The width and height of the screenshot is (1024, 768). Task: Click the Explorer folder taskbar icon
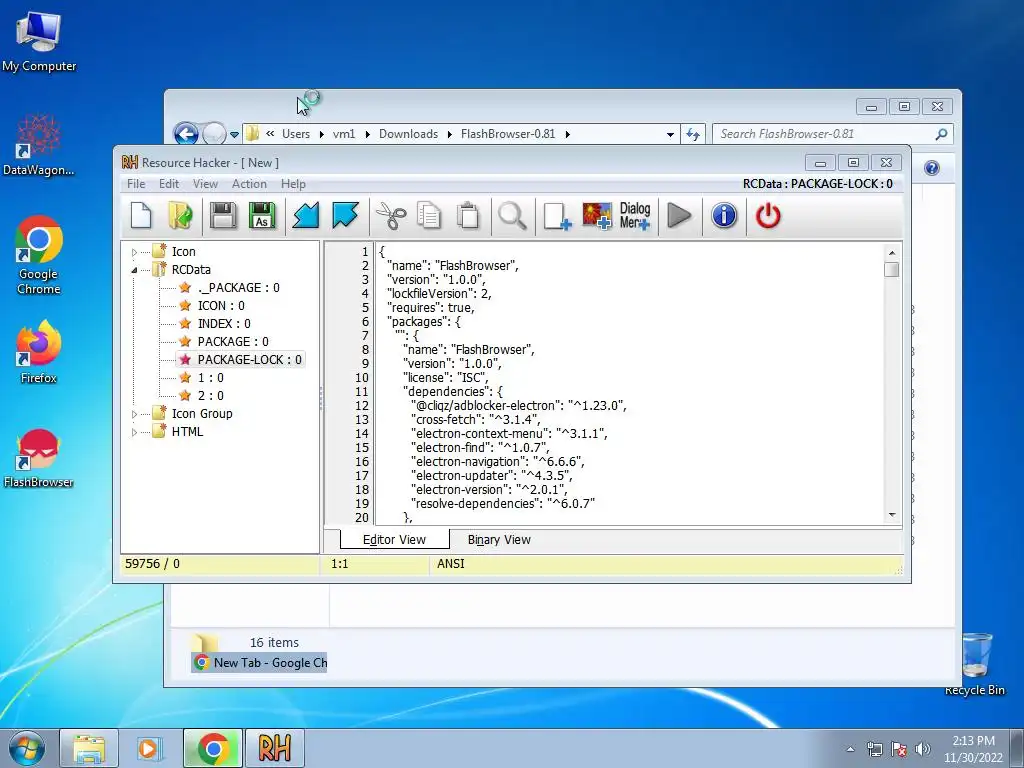coord(89,748)
